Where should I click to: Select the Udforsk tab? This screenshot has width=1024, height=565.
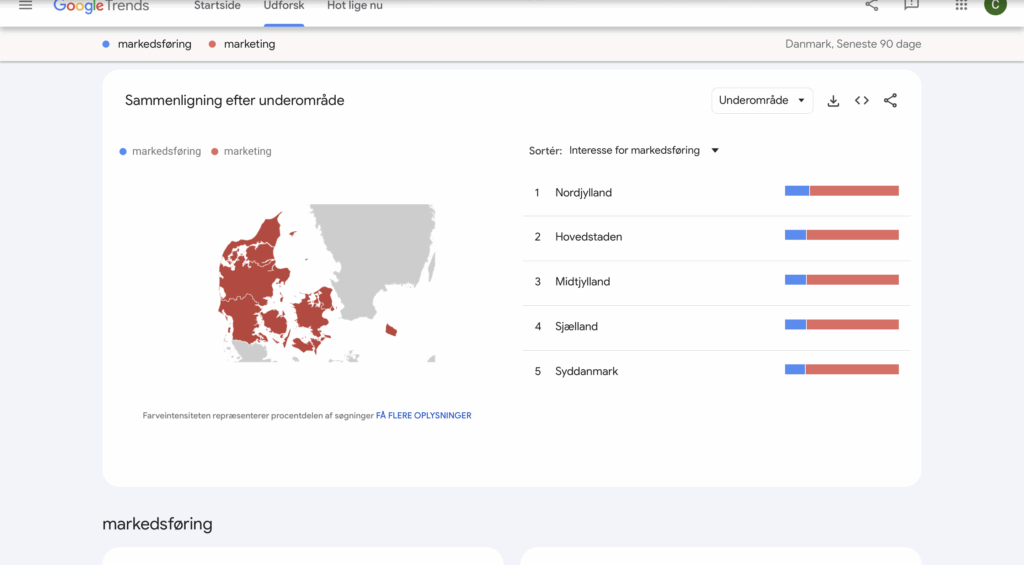click(x=284, y=6)
